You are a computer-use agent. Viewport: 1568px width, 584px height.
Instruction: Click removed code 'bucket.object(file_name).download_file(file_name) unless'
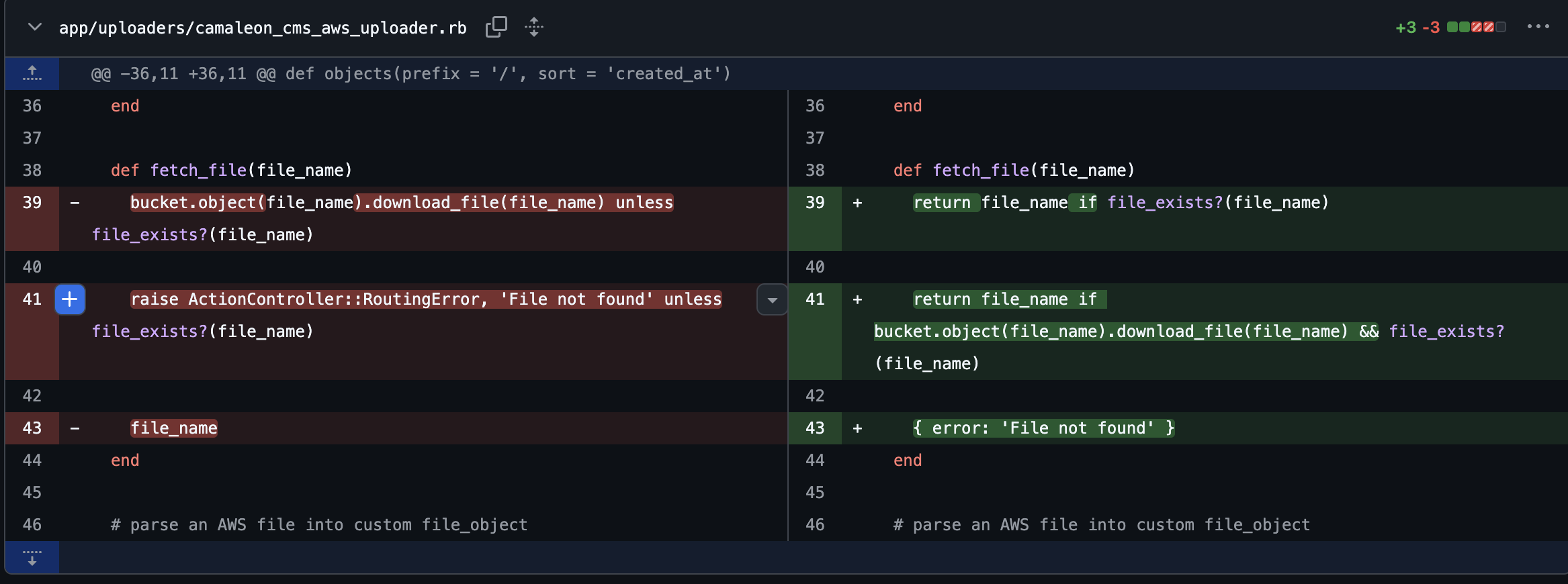tap(402, 203)
